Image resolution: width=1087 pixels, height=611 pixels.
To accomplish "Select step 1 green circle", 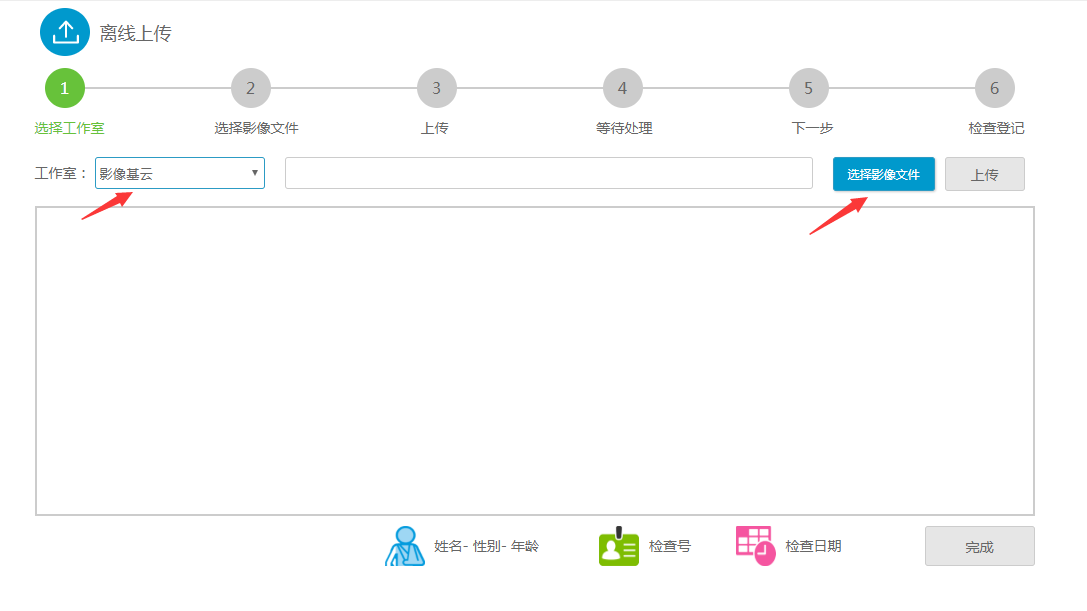I will [x=65, y=88].
